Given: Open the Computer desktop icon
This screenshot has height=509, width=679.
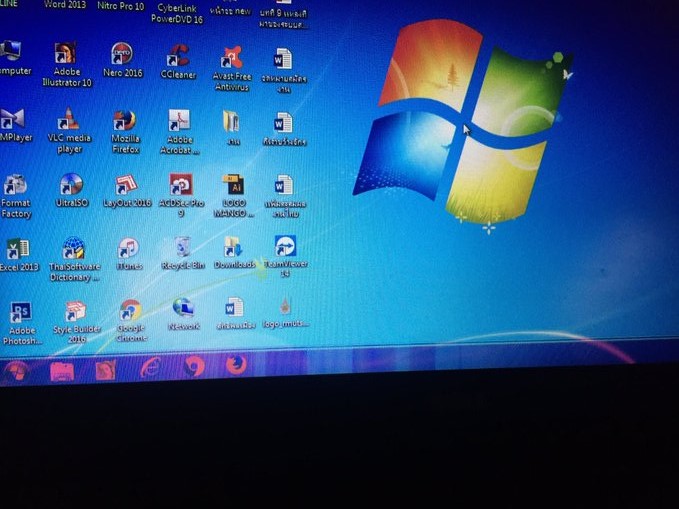Looking at the screenshot, I should (x=10, y=51).
